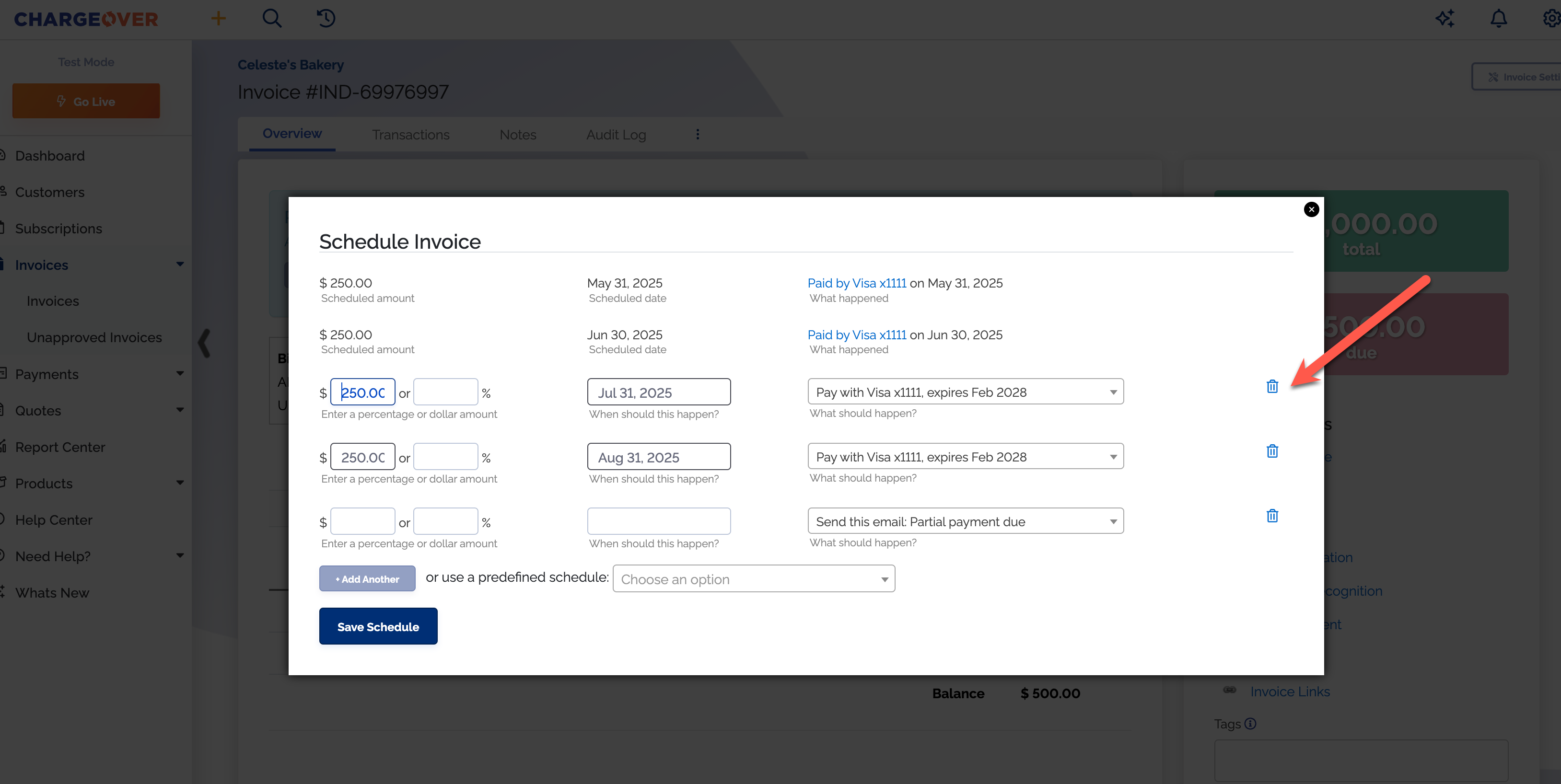This screenshot has width=1561, height=784.
Task: Open Customers in the sidebar
Action: 50,192
